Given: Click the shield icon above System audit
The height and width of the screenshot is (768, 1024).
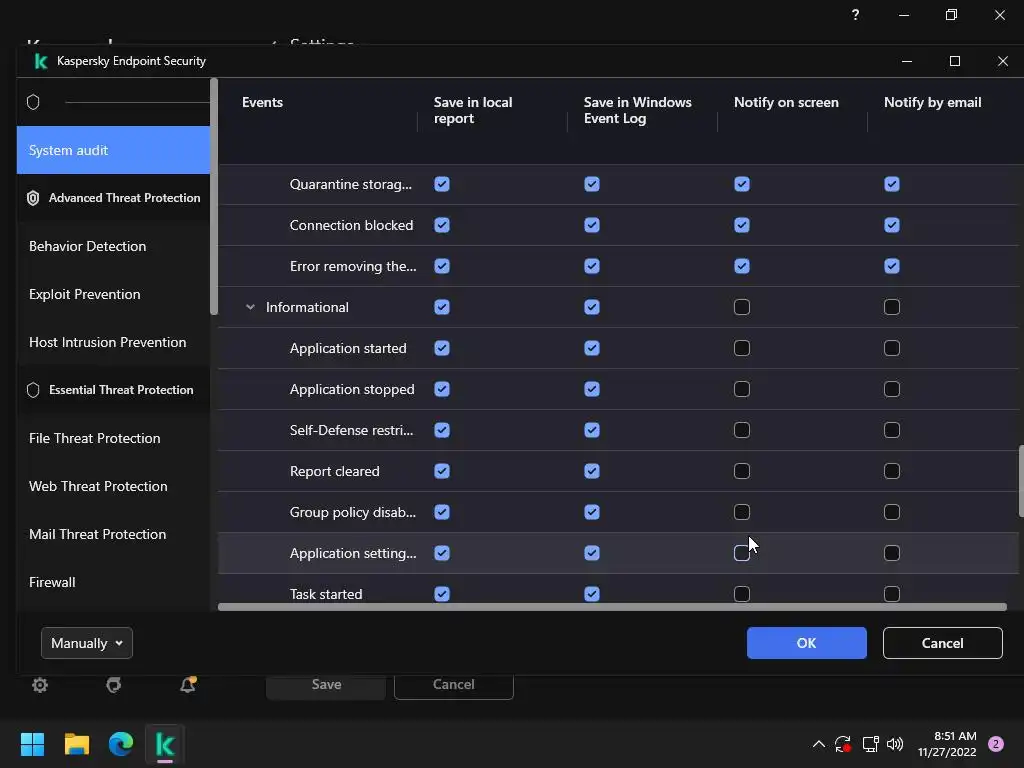Looking at the screenshot, I should (x=33, y=102).
